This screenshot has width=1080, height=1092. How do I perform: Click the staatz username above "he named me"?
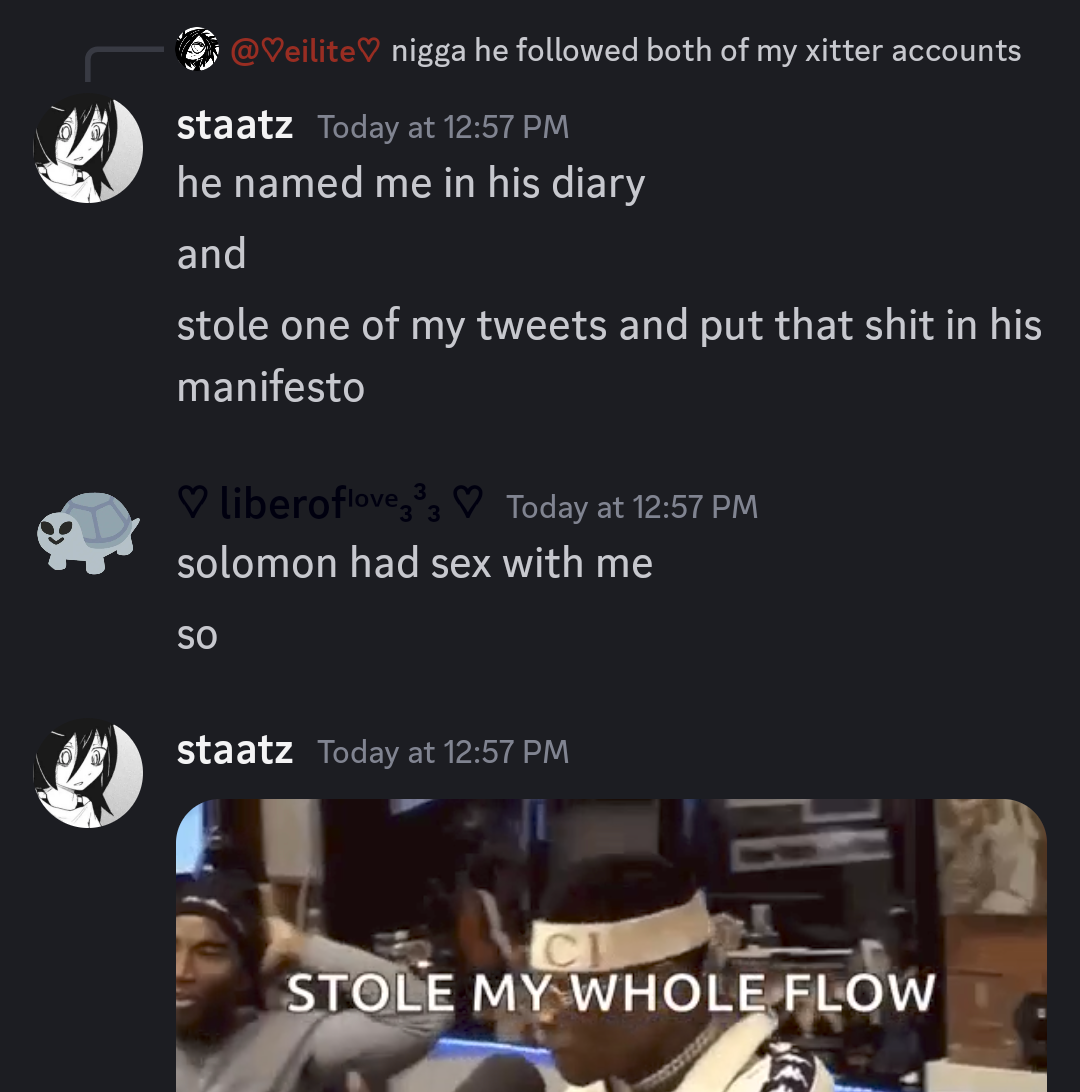coord(234,127)
